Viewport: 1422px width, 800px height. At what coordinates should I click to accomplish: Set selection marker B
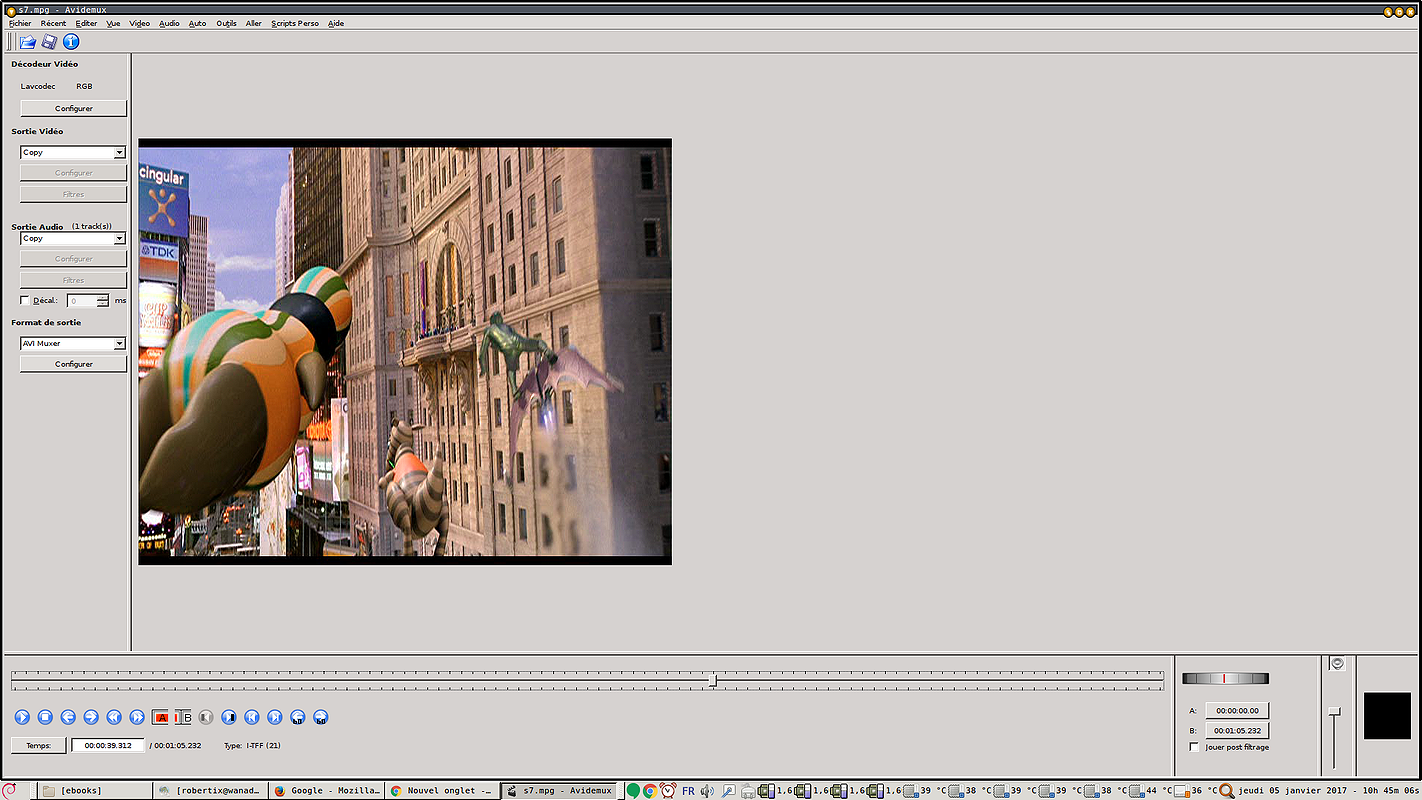[183, 717]
